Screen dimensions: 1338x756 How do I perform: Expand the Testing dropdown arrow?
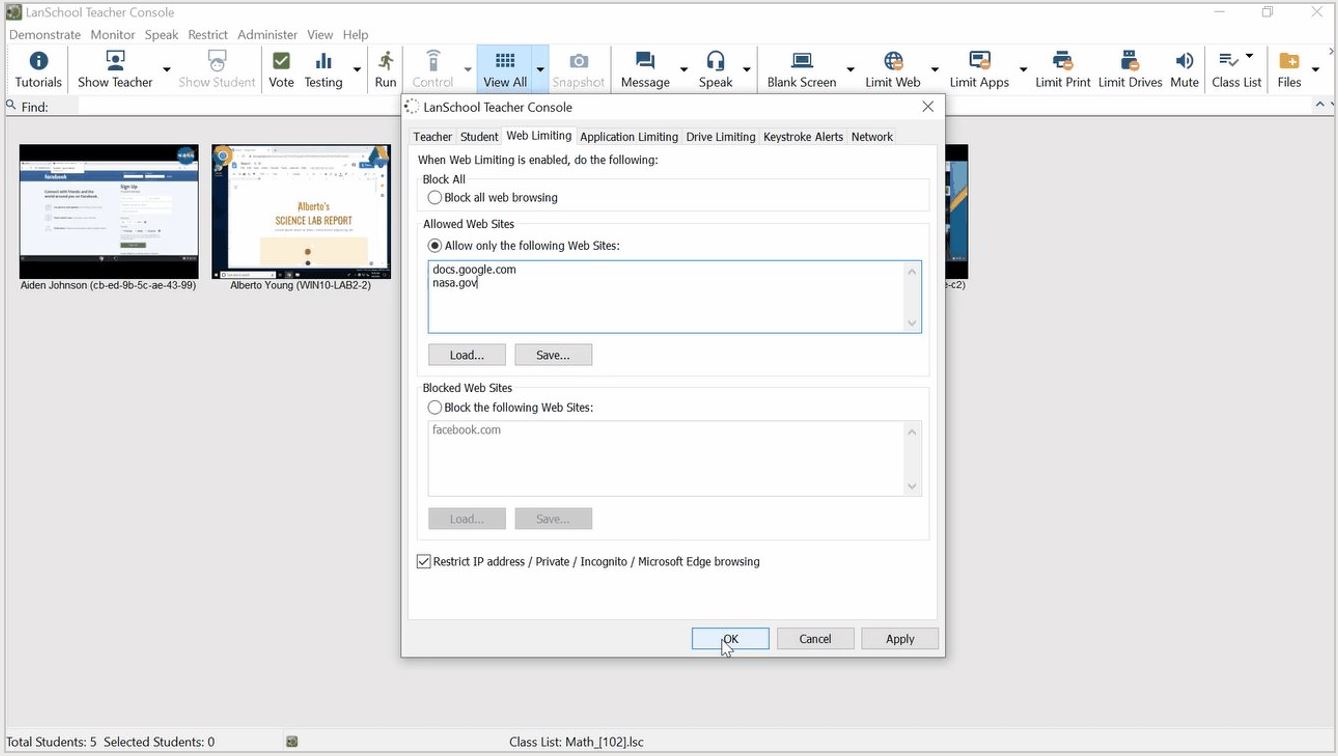point(357,70)
